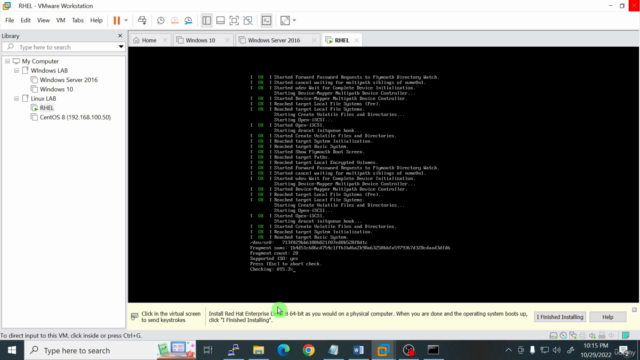
Task: Open the command prompt taskbar icon
Action: (x=433, y=350)
